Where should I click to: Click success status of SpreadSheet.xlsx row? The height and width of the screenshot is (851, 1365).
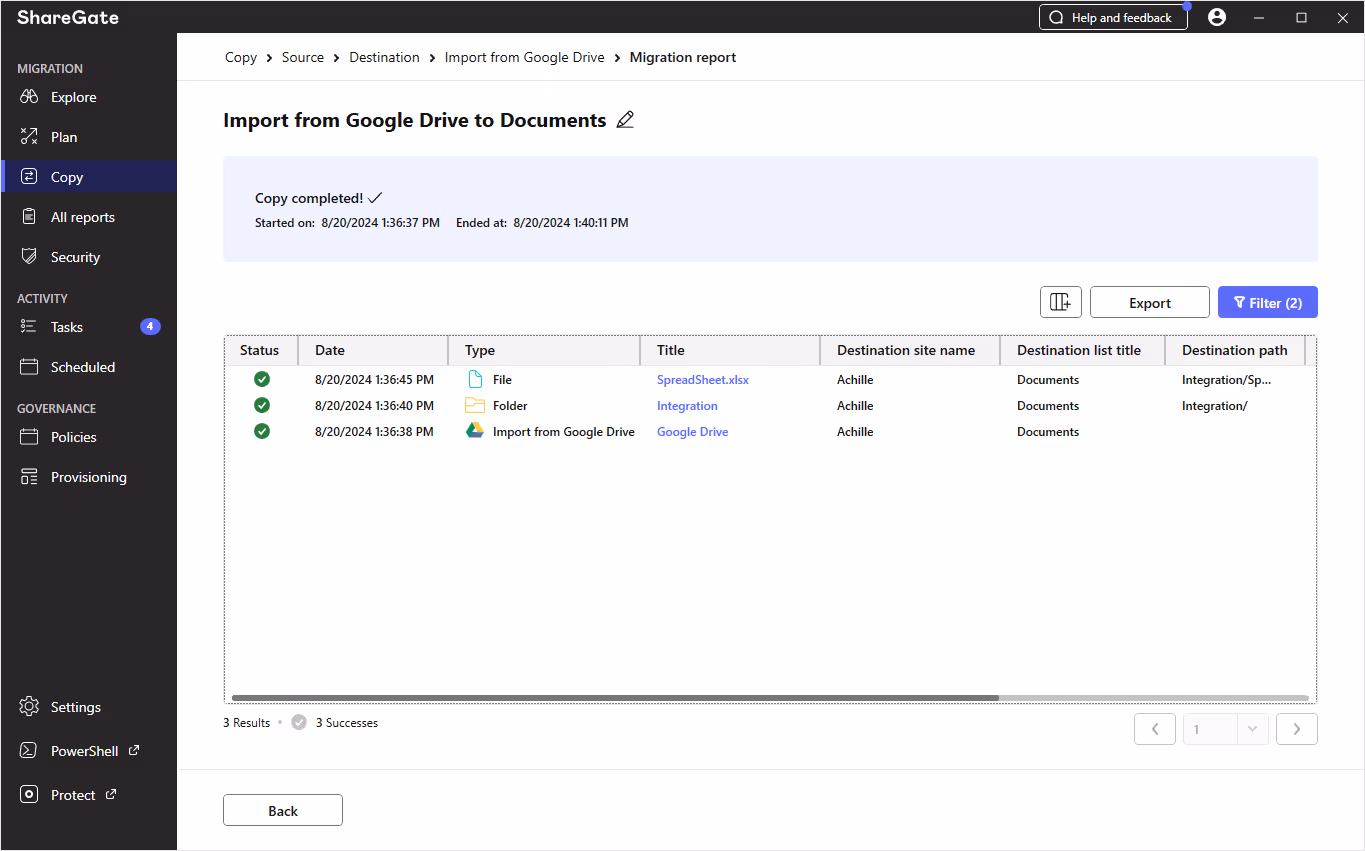click(262, 379)
